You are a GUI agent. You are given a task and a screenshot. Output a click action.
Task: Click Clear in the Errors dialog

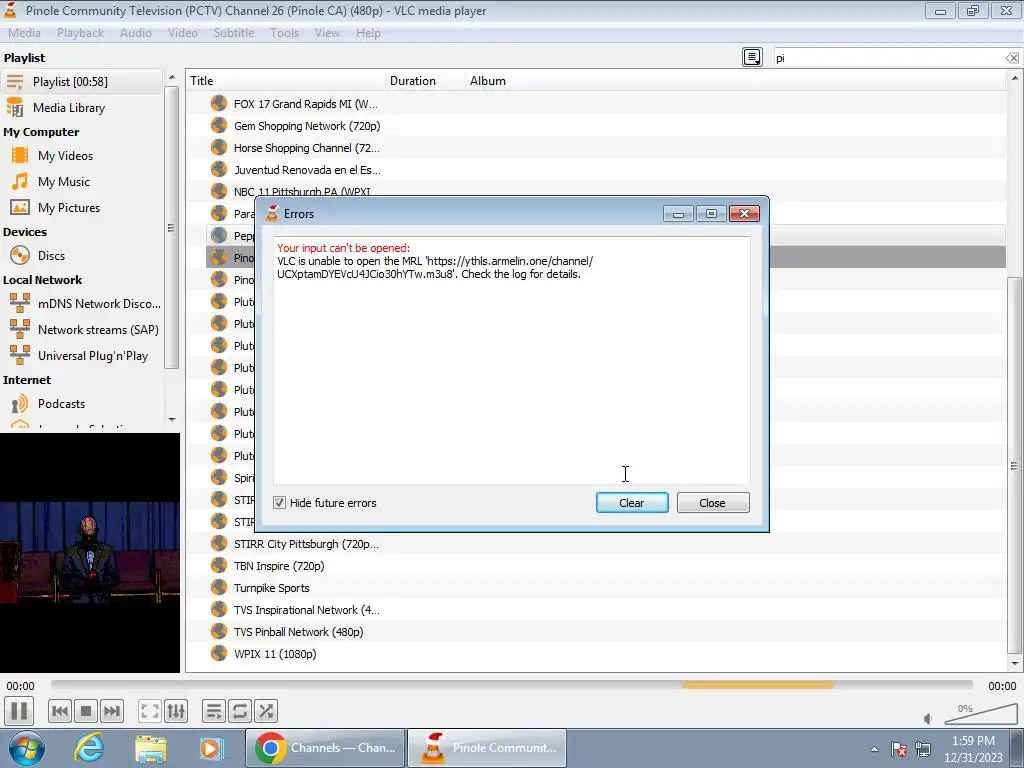coord(632,502)
